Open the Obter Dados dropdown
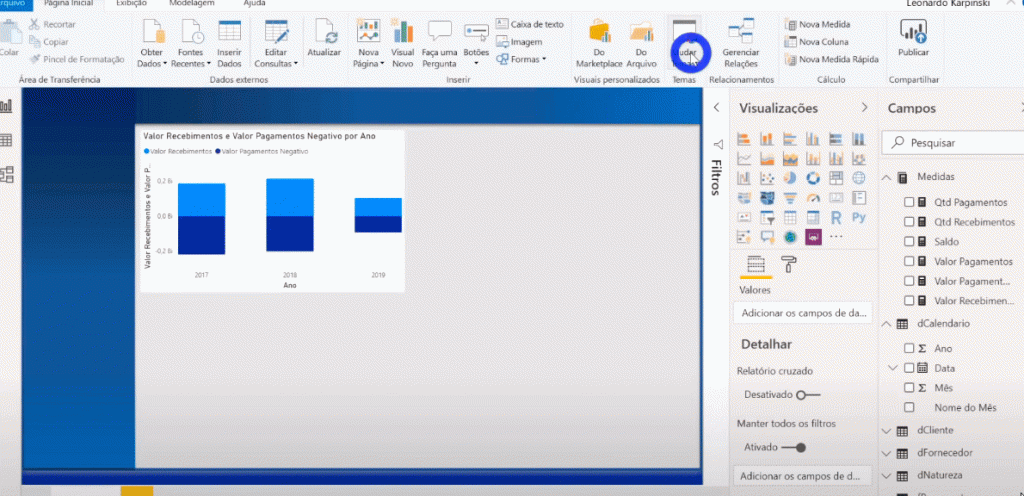 coord(152,44)
